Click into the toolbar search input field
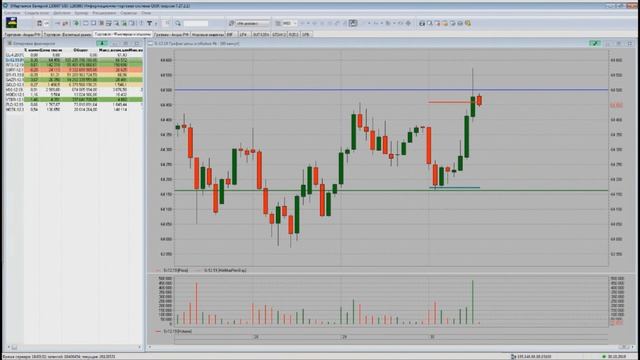The width and height of the screenshot is (640, 360). [x=196, y=23]
